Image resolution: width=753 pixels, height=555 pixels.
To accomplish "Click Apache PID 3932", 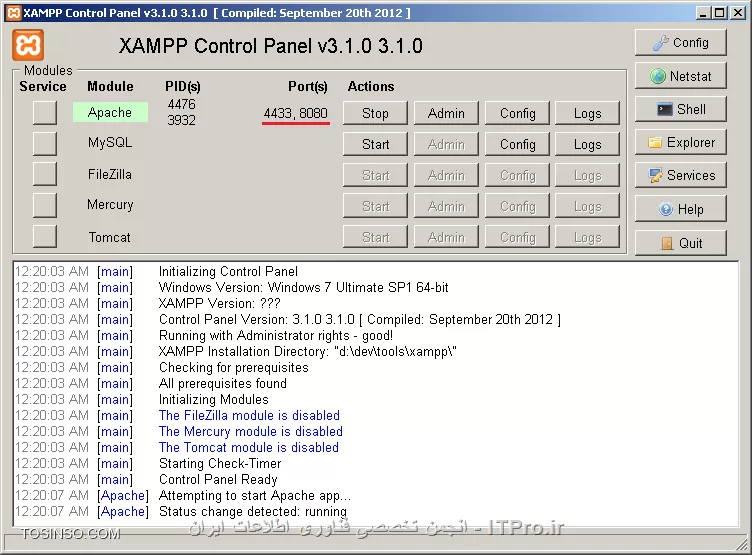I will [182, 120].
